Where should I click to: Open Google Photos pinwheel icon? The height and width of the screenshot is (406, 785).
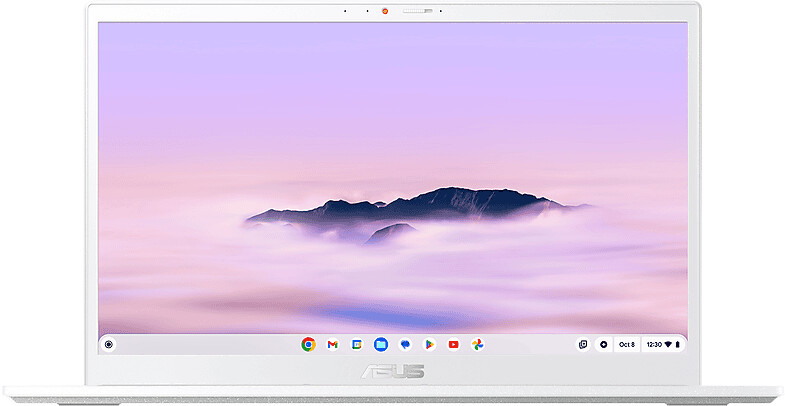click(x=478, y=344)
